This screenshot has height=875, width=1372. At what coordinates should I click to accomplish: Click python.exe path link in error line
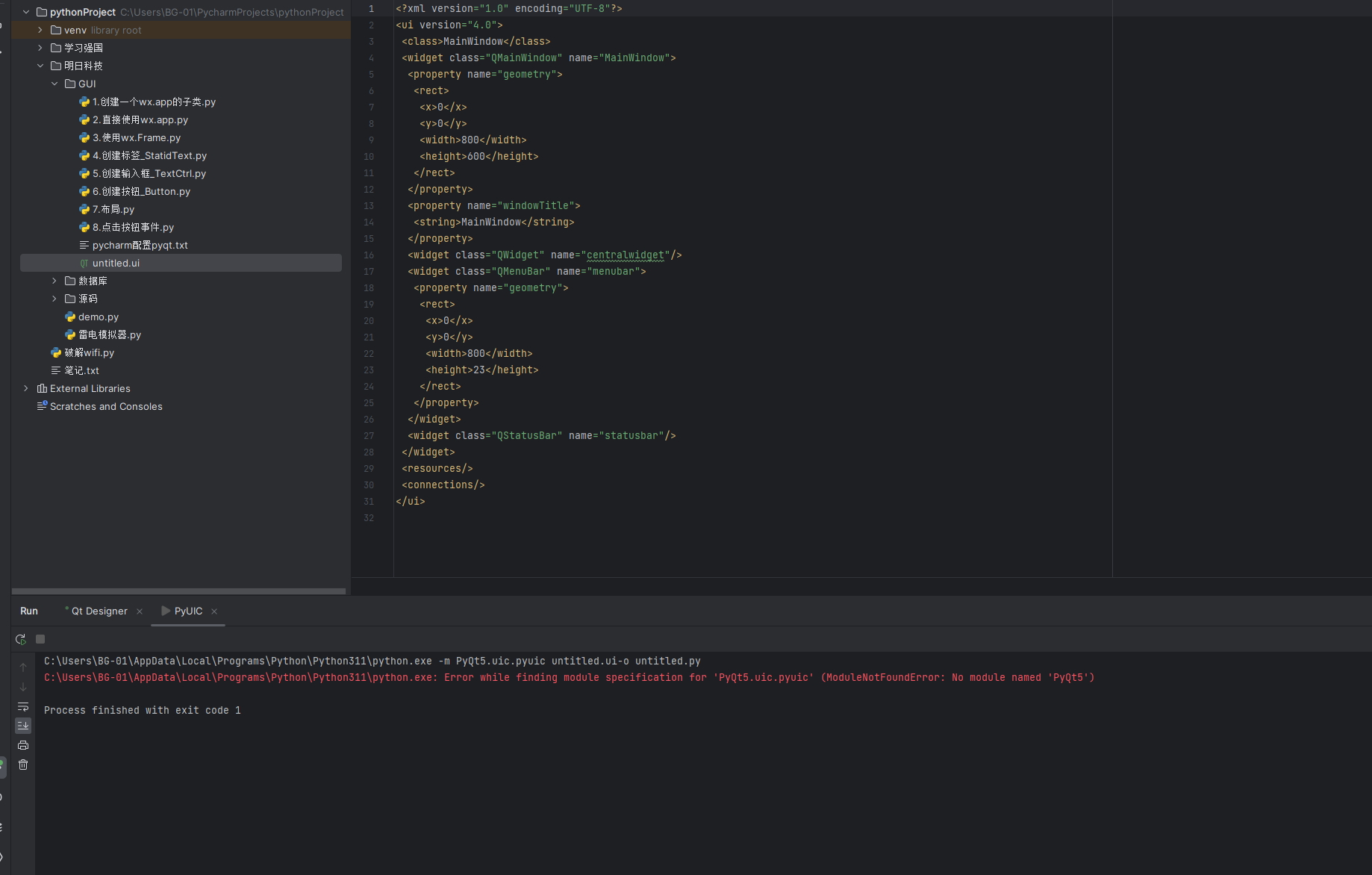pos(237,677)
